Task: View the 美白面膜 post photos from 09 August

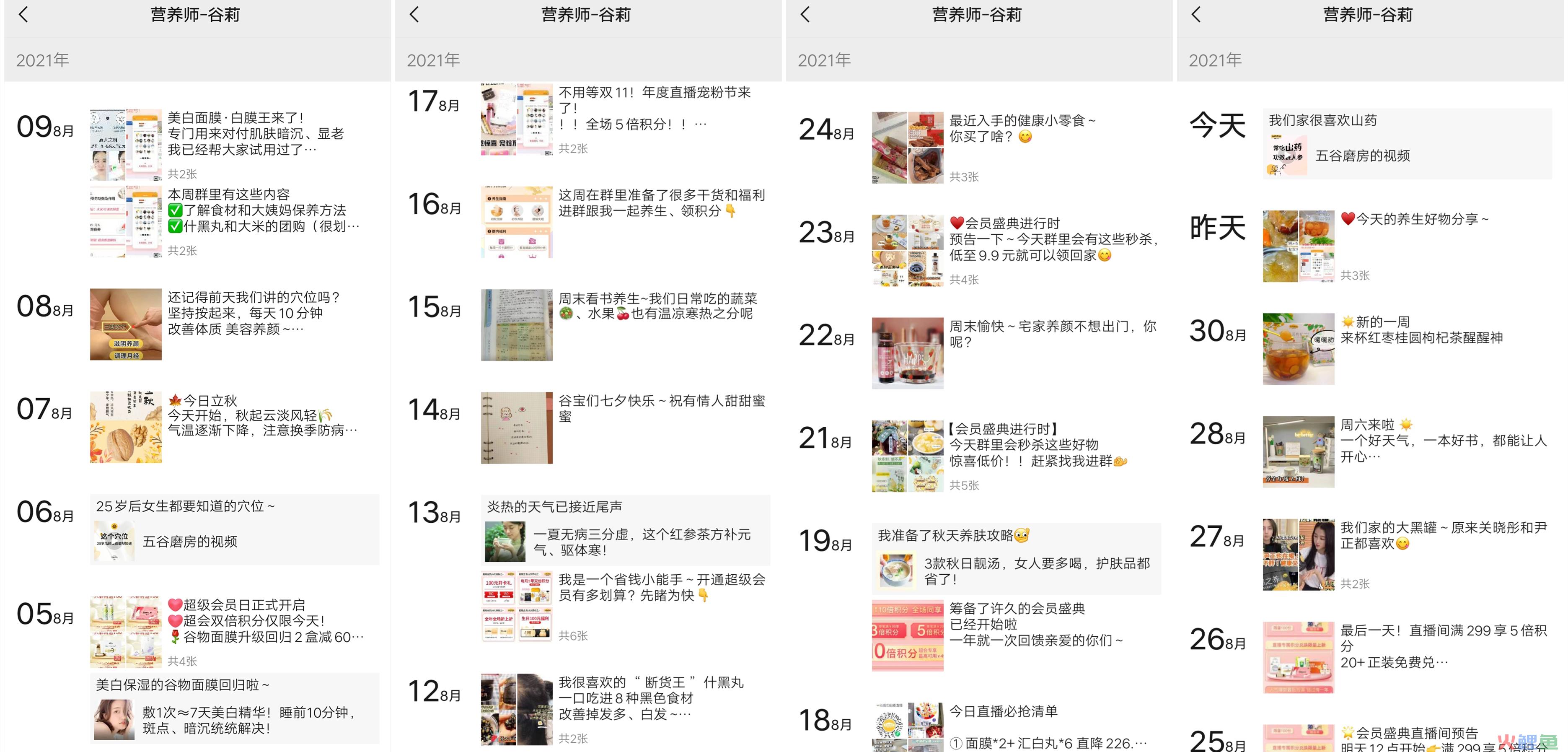Action: (x=126, y=145)
